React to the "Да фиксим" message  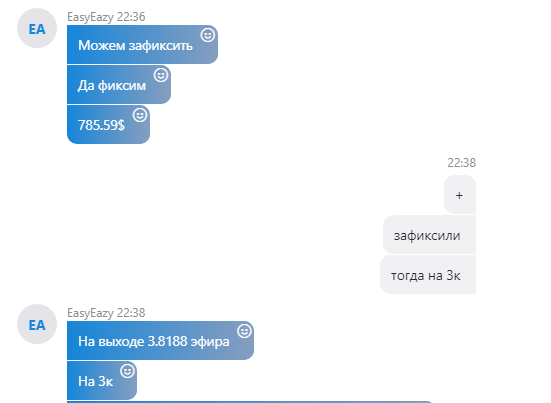tap(161, 75)
